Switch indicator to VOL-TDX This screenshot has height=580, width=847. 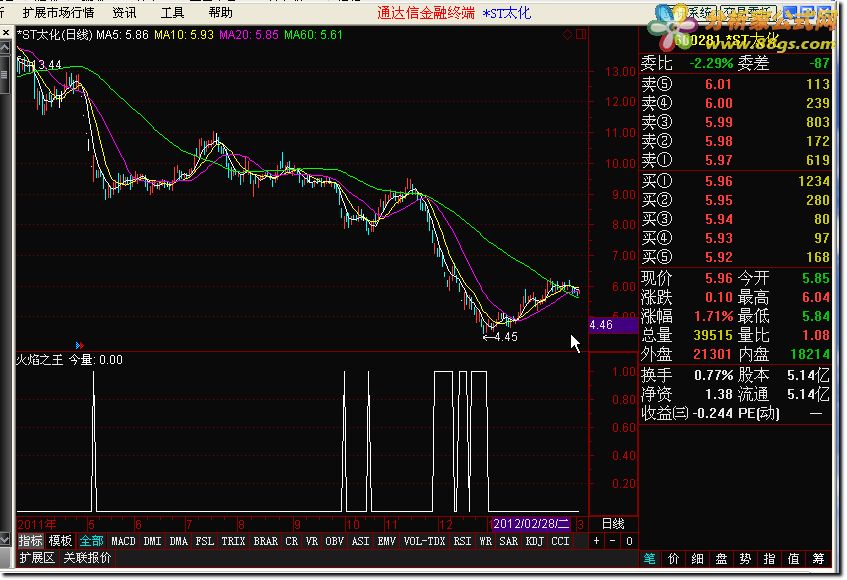click(x=425, y=541)
